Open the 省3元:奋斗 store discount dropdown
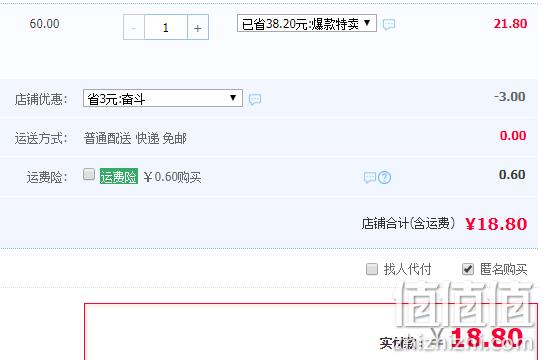Screen dimensions: 543x360 pyautogui.click(x=163, y=98)
